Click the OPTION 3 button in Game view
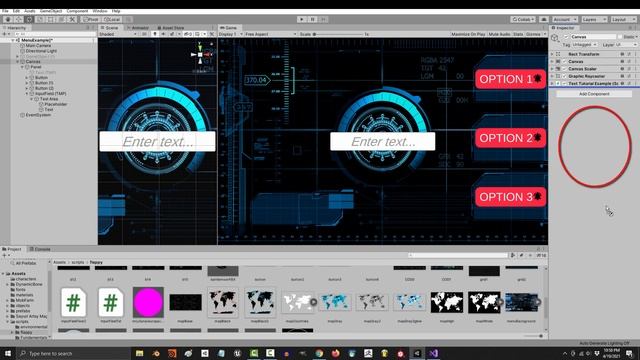 coord(510,197)
